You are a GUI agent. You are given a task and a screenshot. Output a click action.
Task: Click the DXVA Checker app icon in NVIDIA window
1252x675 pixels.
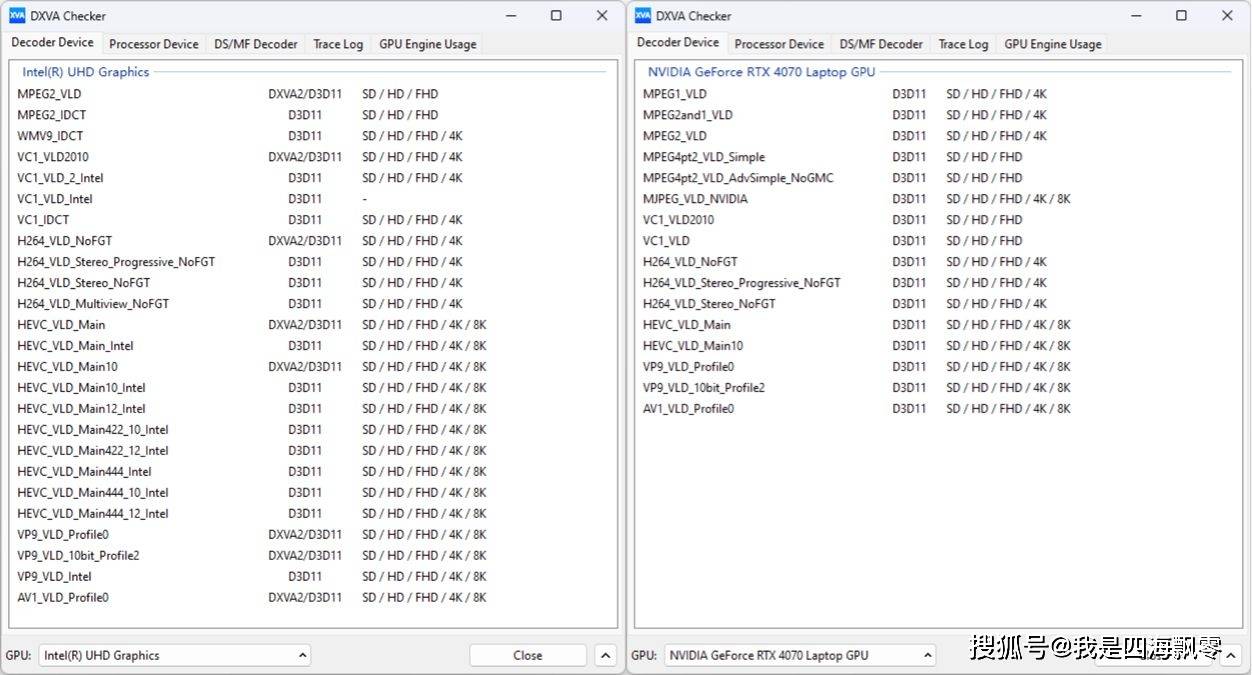643,15
